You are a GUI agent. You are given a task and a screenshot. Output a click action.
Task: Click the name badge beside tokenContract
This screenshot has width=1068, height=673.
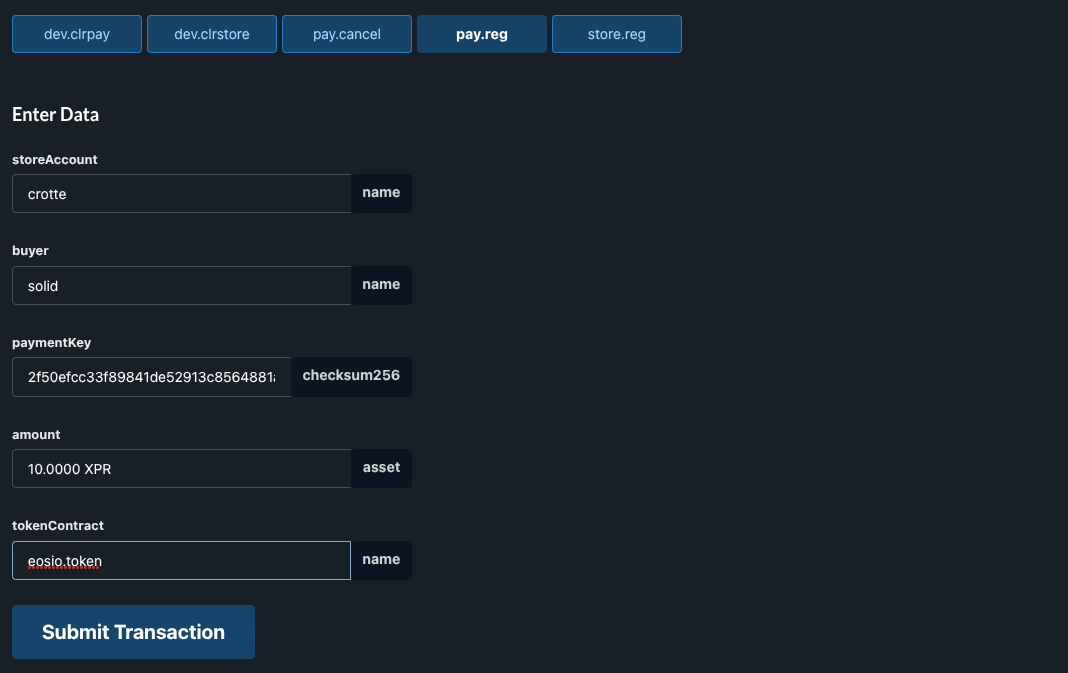pos(381,559)
